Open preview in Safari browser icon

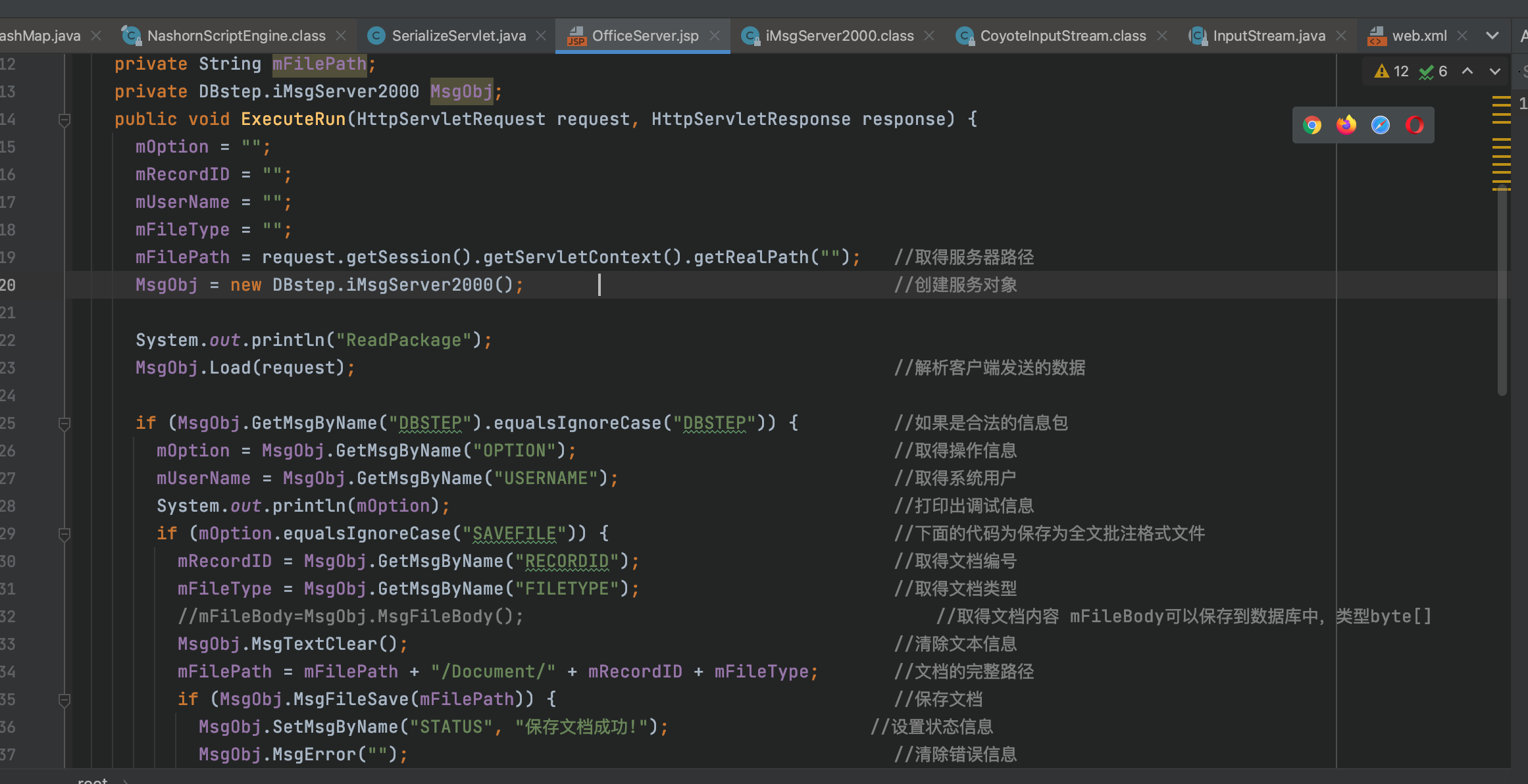[1381, 125]
